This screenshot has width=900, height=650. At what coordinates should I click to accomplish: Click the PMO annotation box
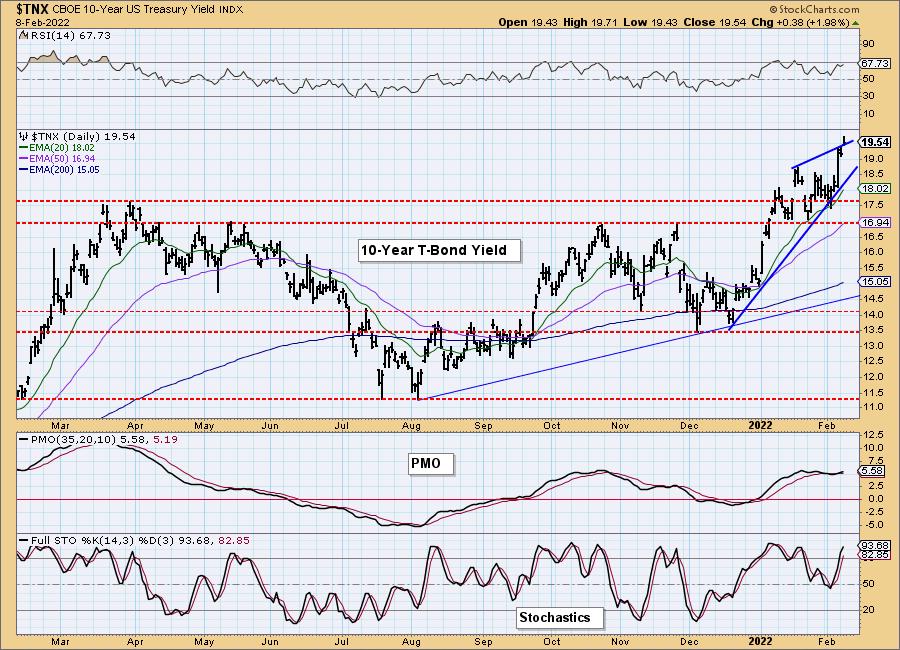click(x=431, y=463)
